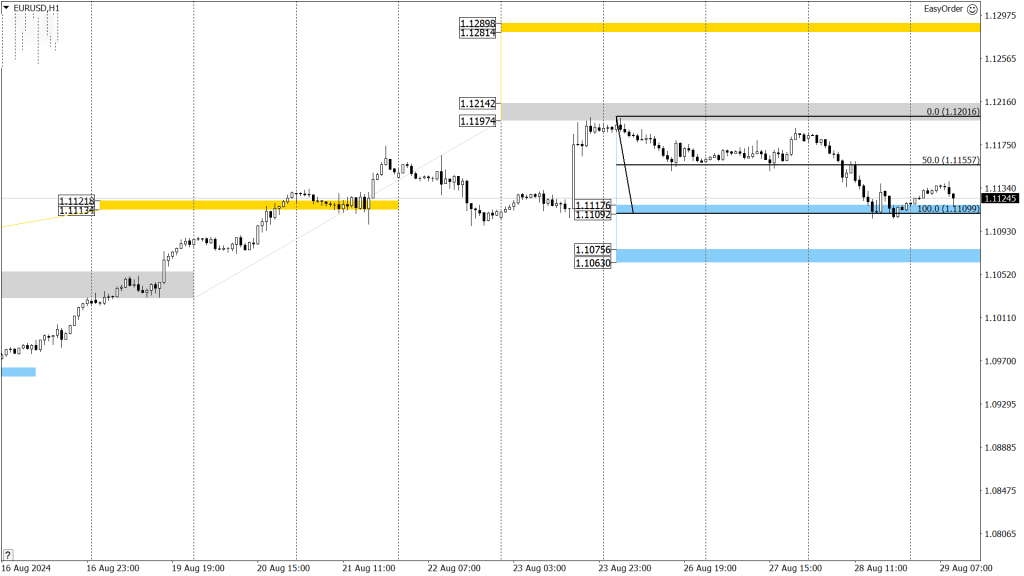Image resolution: width=1024 pixels, height=576 pixels.
Task: Select the lower blue zone near 1.10756
Action: 798,256
